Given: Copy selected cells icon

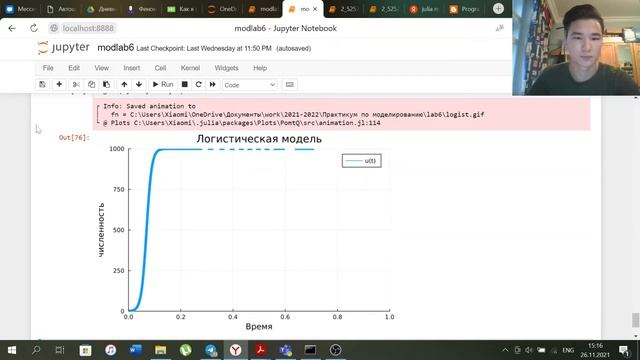Looking at the screenshot, I should click(x=91, y=84).
